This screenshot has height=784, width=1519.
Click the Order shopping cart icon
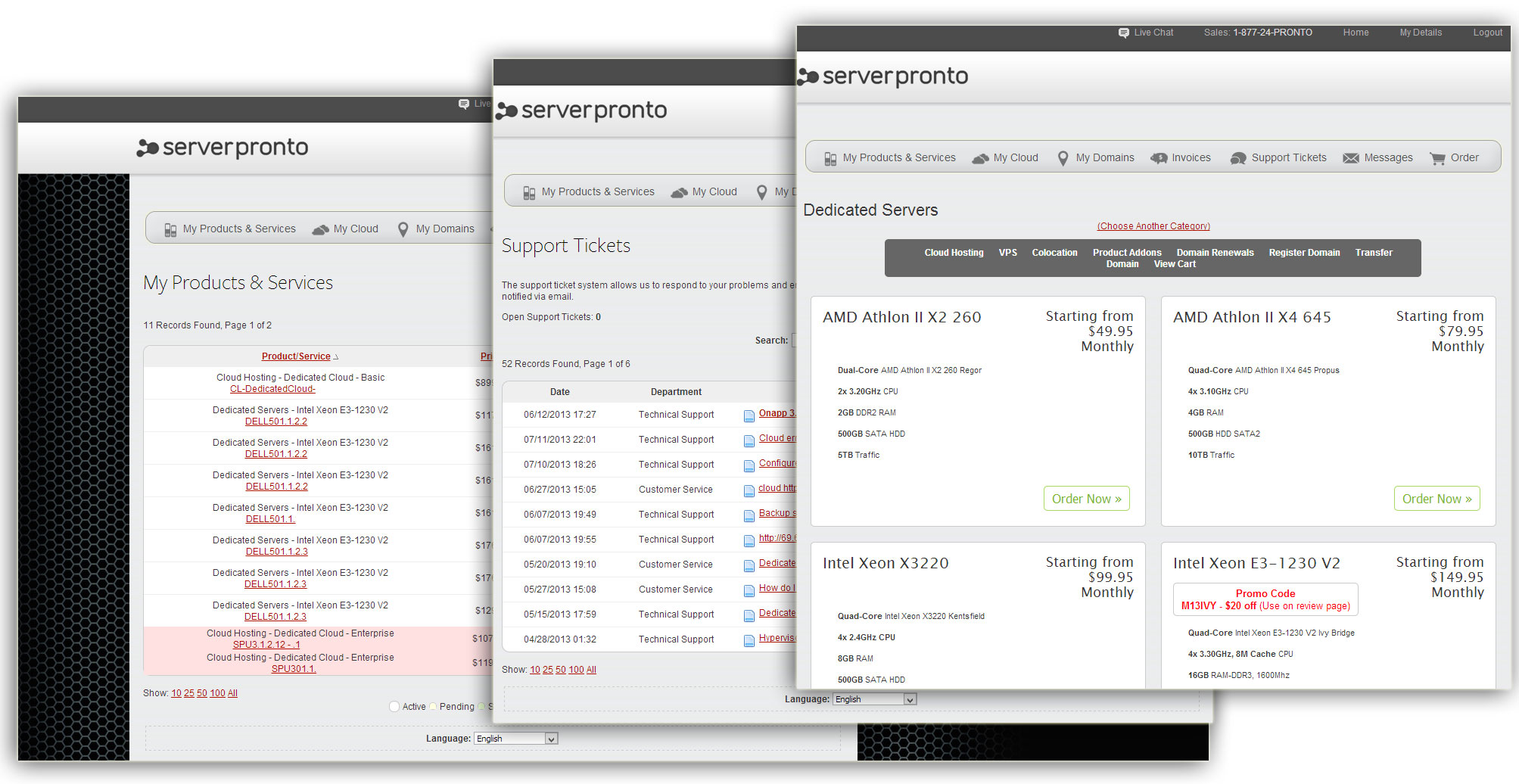[x=1437, y=158]
